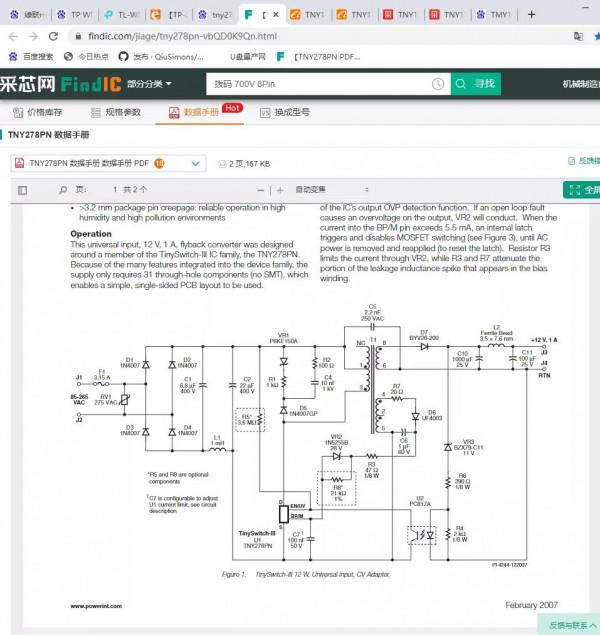This screenshot has height=635, width=600.
Task: Click the translate page icon in address bar
Action: pyautogui.click(x=579, y=36)
